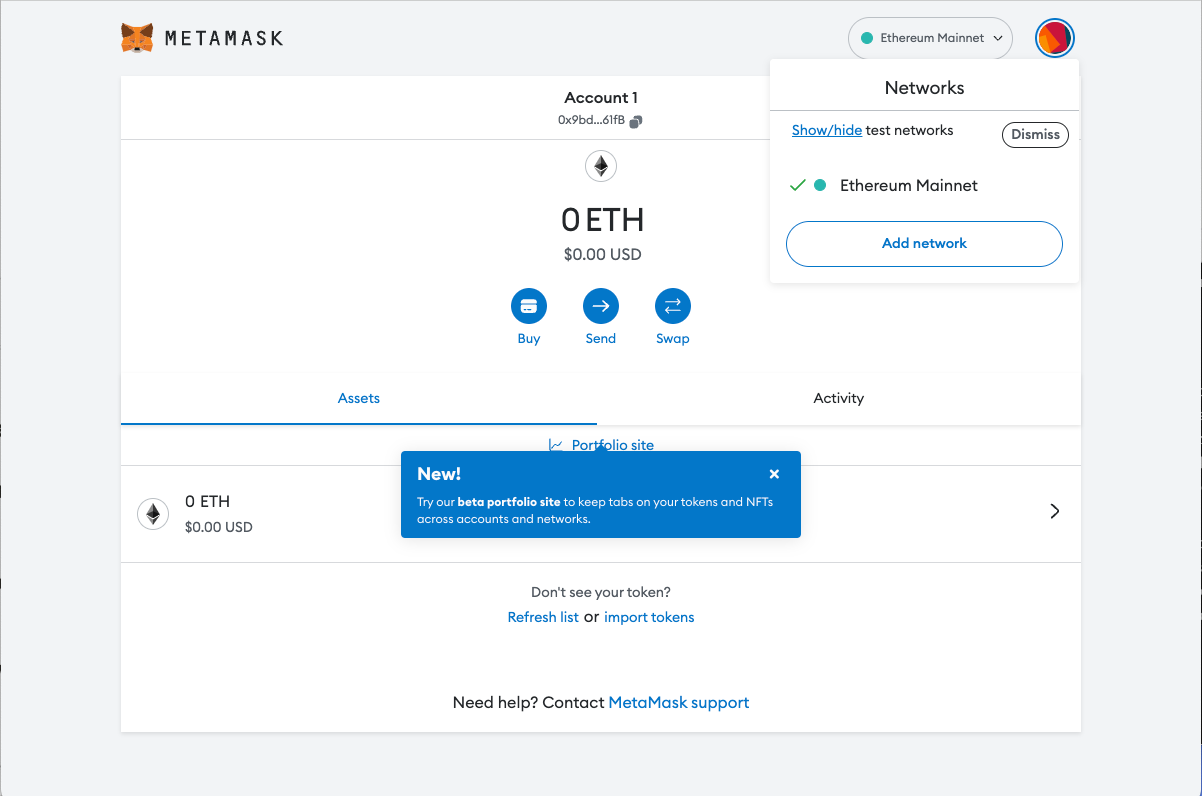Open the account avatar menu
This screenshot has width=1202, height=796.
pos(1054,38)
